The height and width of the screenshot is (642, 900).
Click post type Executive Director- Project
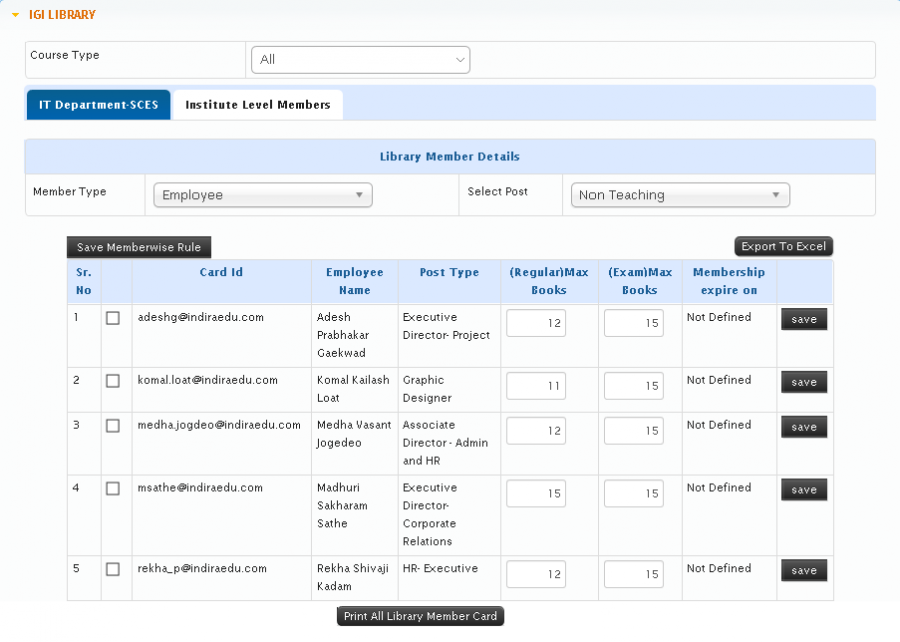point(446,326)
